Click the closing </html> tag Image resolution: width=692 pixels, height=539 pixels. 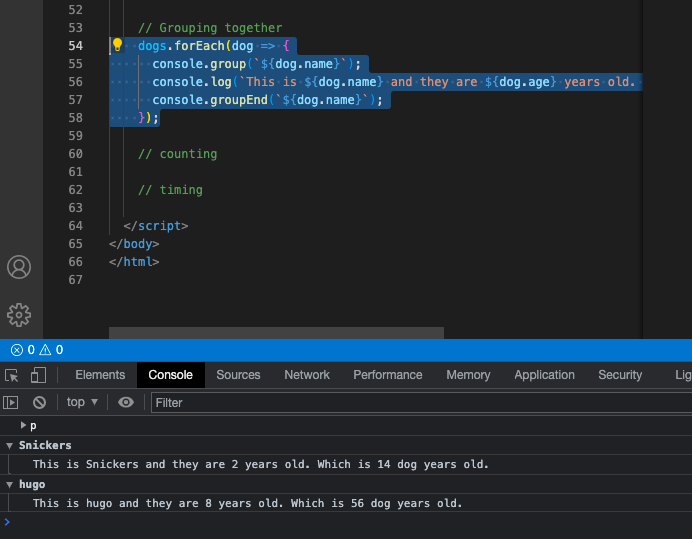(134, 262)
